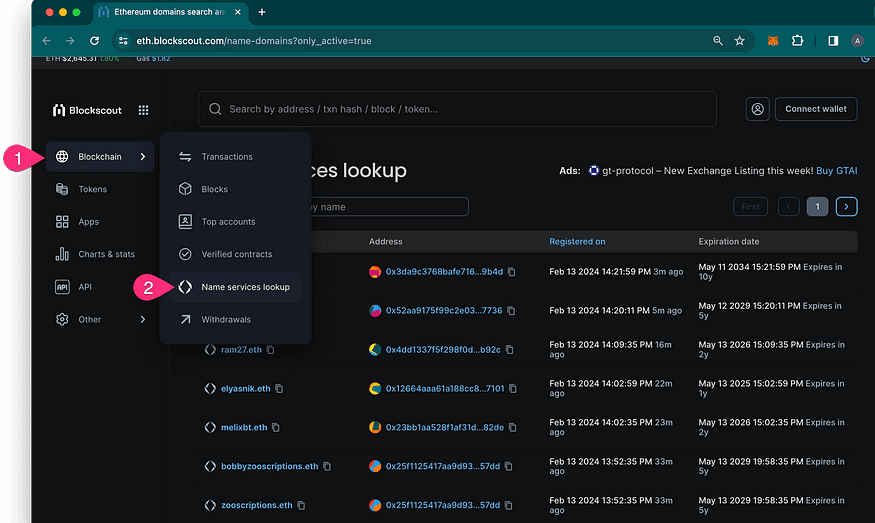Expand the Other sidebar menu
This screenshot has width=875, height=523.
coord(100,319)
